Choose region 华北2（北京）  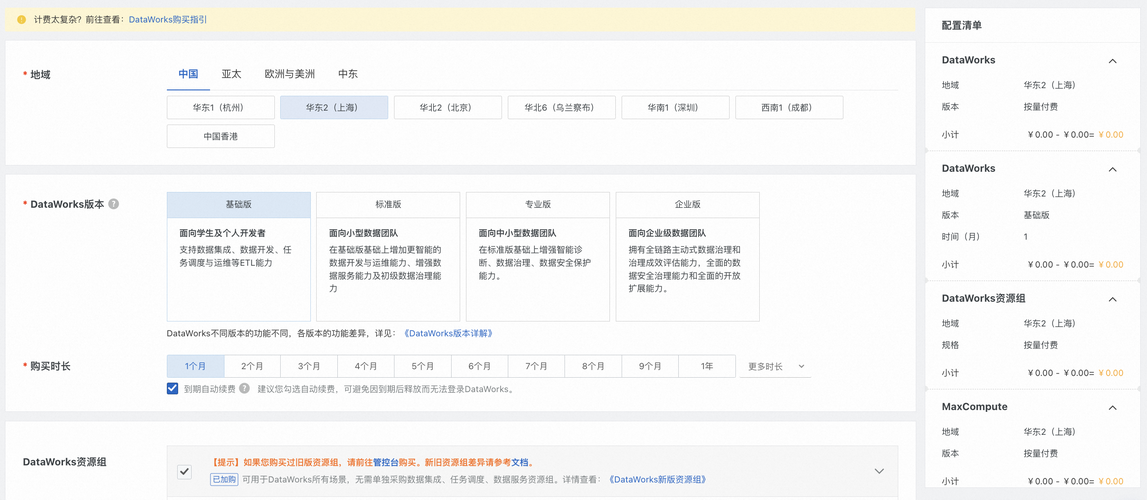(448, 107)
